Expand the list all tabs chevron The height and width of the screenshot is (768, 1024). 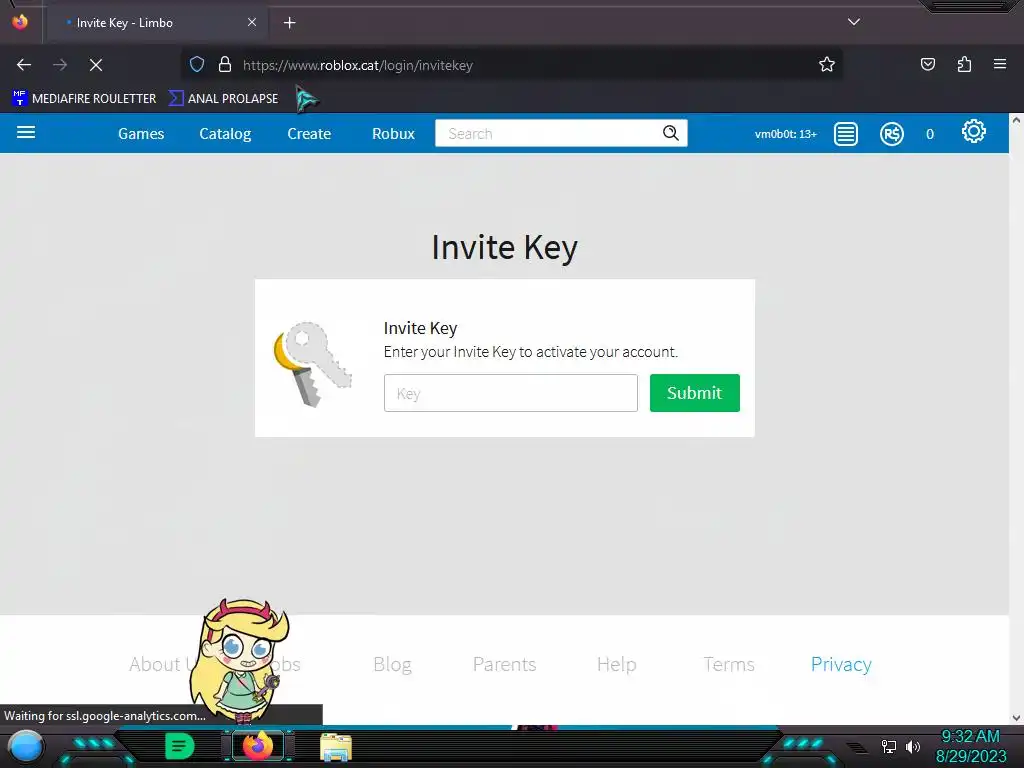[854, 22]
